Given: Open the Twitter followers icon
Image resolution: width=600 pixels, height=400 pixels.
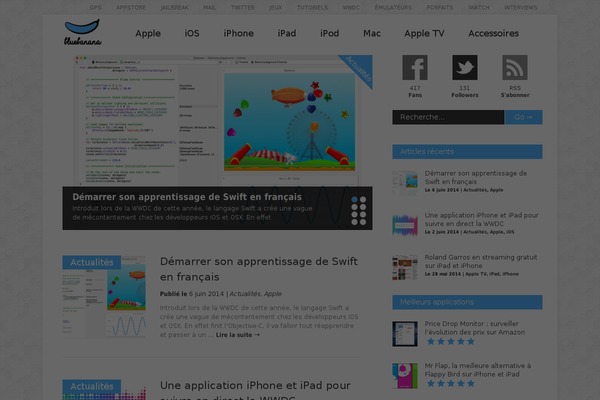Looking at the screenshot, I should tap(465, 67).
